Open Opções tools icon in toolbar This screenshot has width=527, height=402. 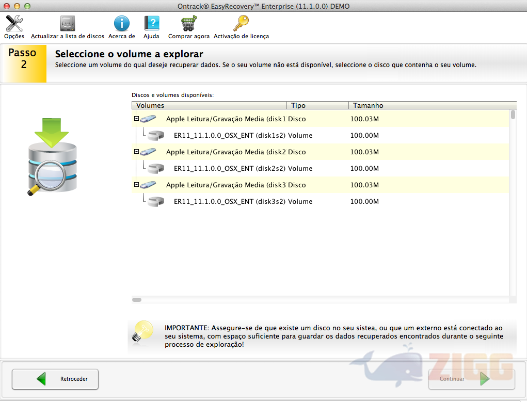(x=14, y=24)
